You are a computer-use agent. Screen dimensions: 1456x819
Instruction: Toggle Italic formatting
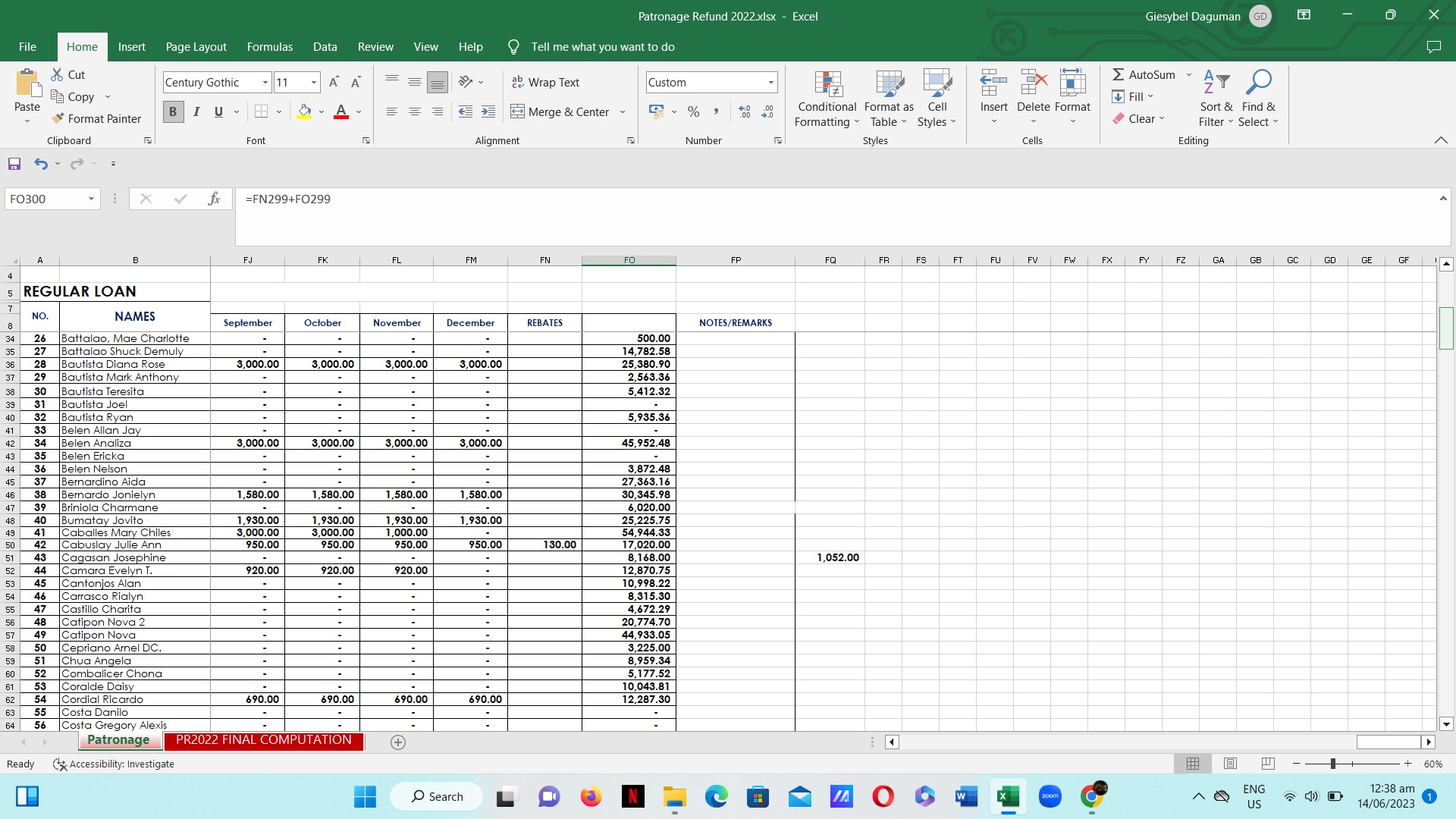[196, 111]
